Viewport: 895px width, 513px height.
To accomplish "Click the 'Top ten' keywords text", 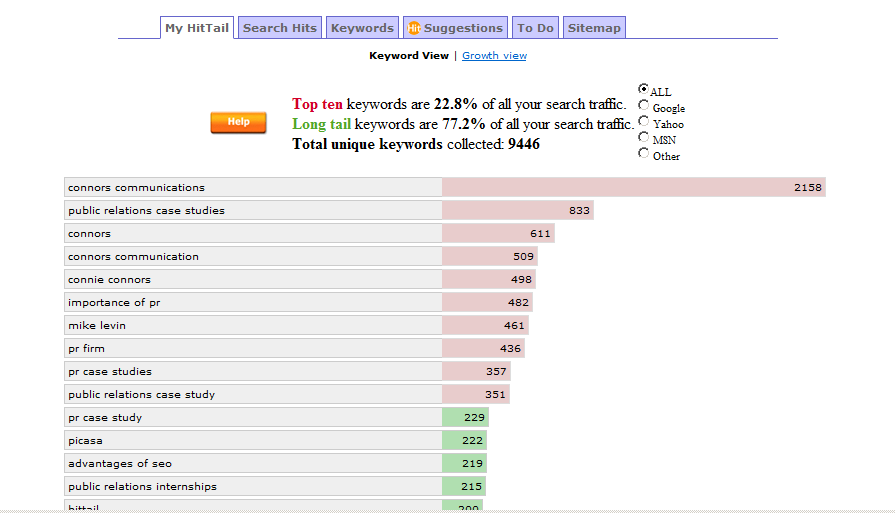I will 317,104.
